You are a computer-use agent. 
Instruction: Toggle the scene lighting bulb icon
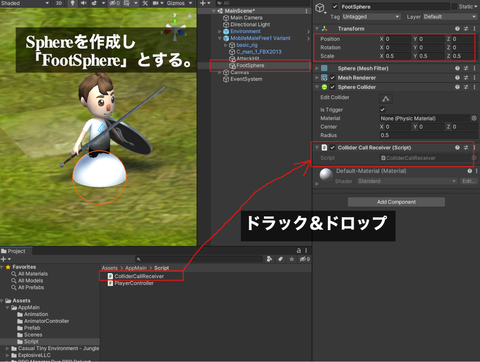point(73,3)
